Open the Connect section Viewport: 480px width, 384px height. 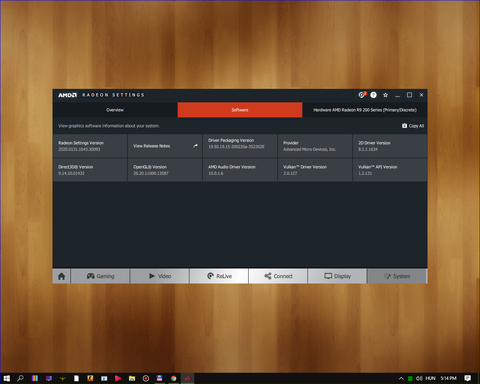(x=278, y=276)
